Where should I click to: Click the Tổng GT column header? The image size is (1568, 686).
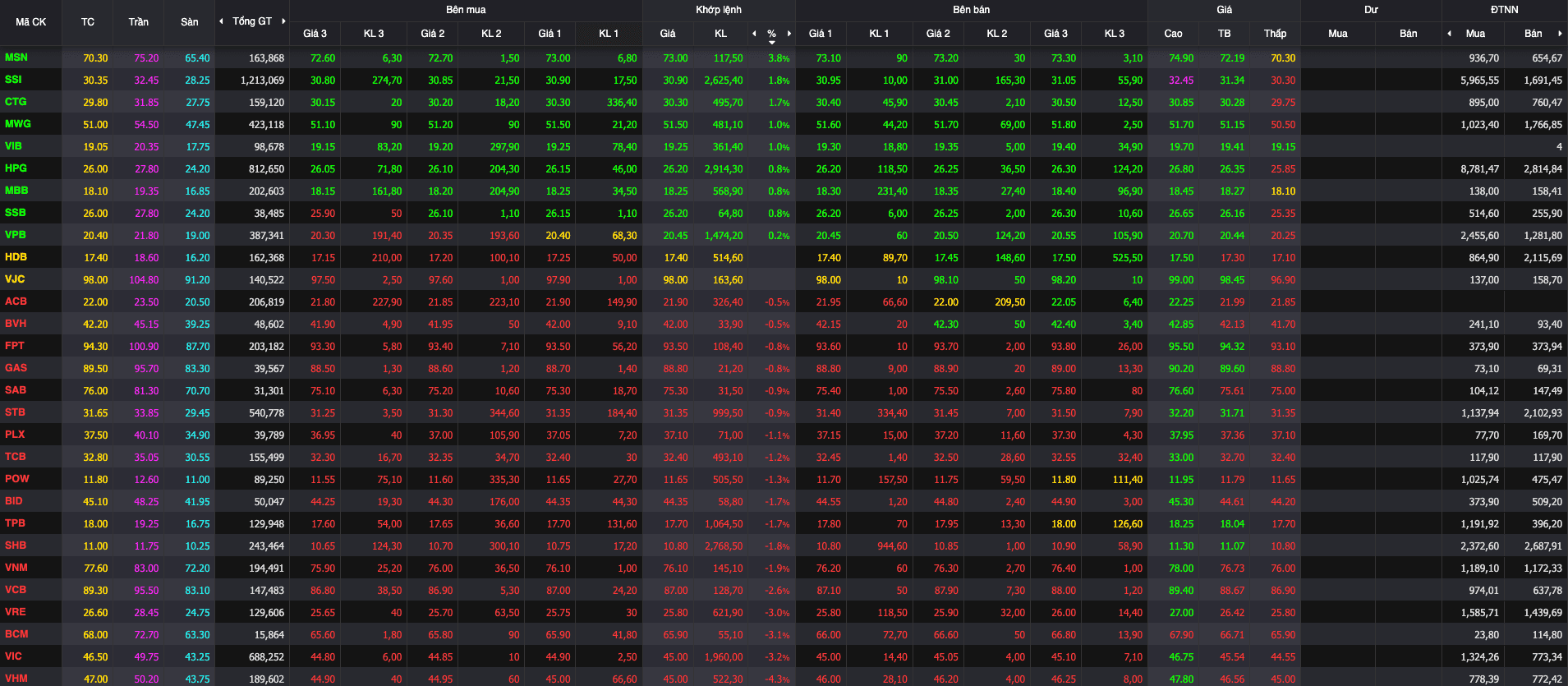pos(252,21)
